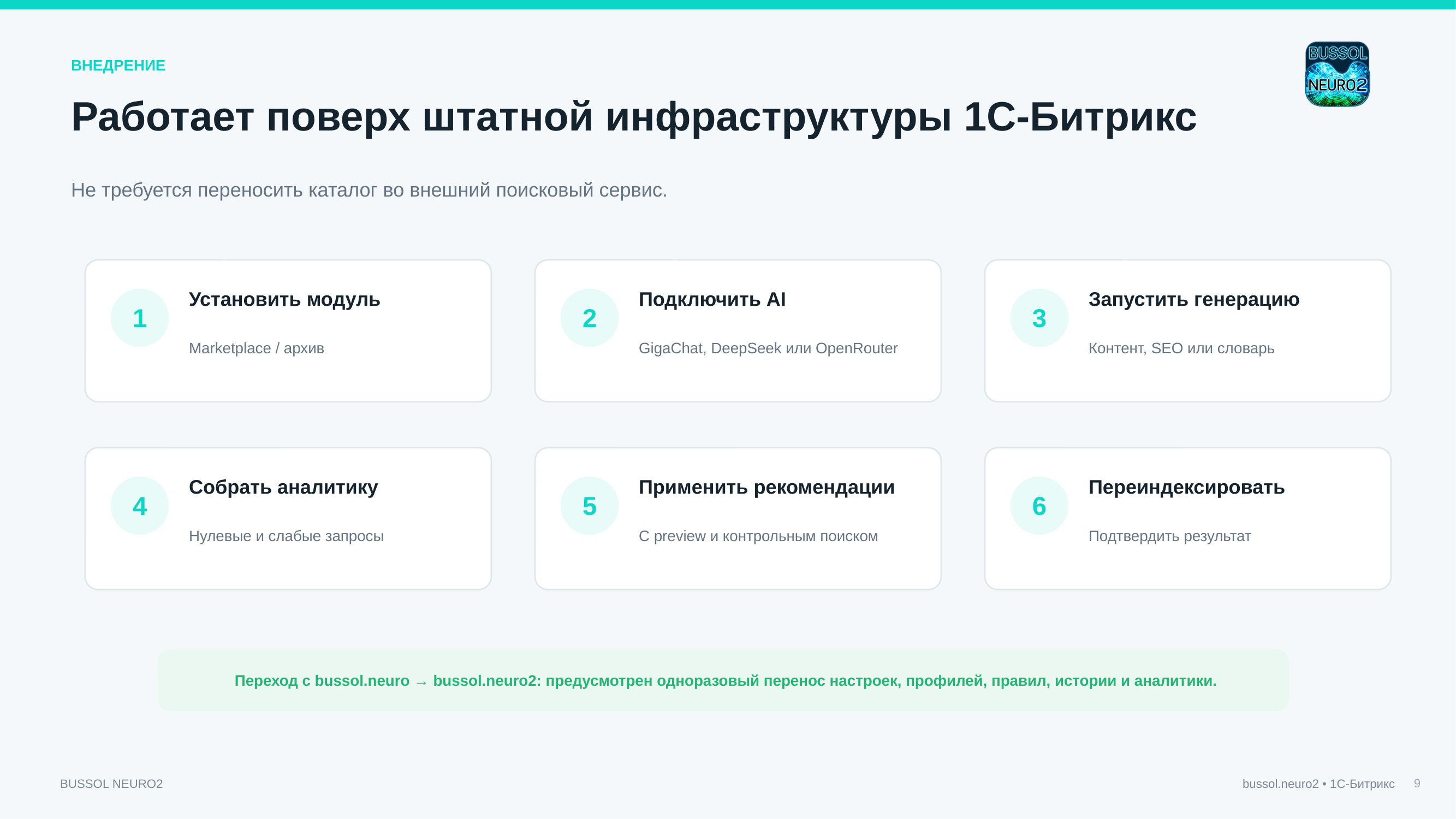This screenshot has height=819, width=1456.
Task: Click the 'Переиндексировать' card title
Action: 1186,487
